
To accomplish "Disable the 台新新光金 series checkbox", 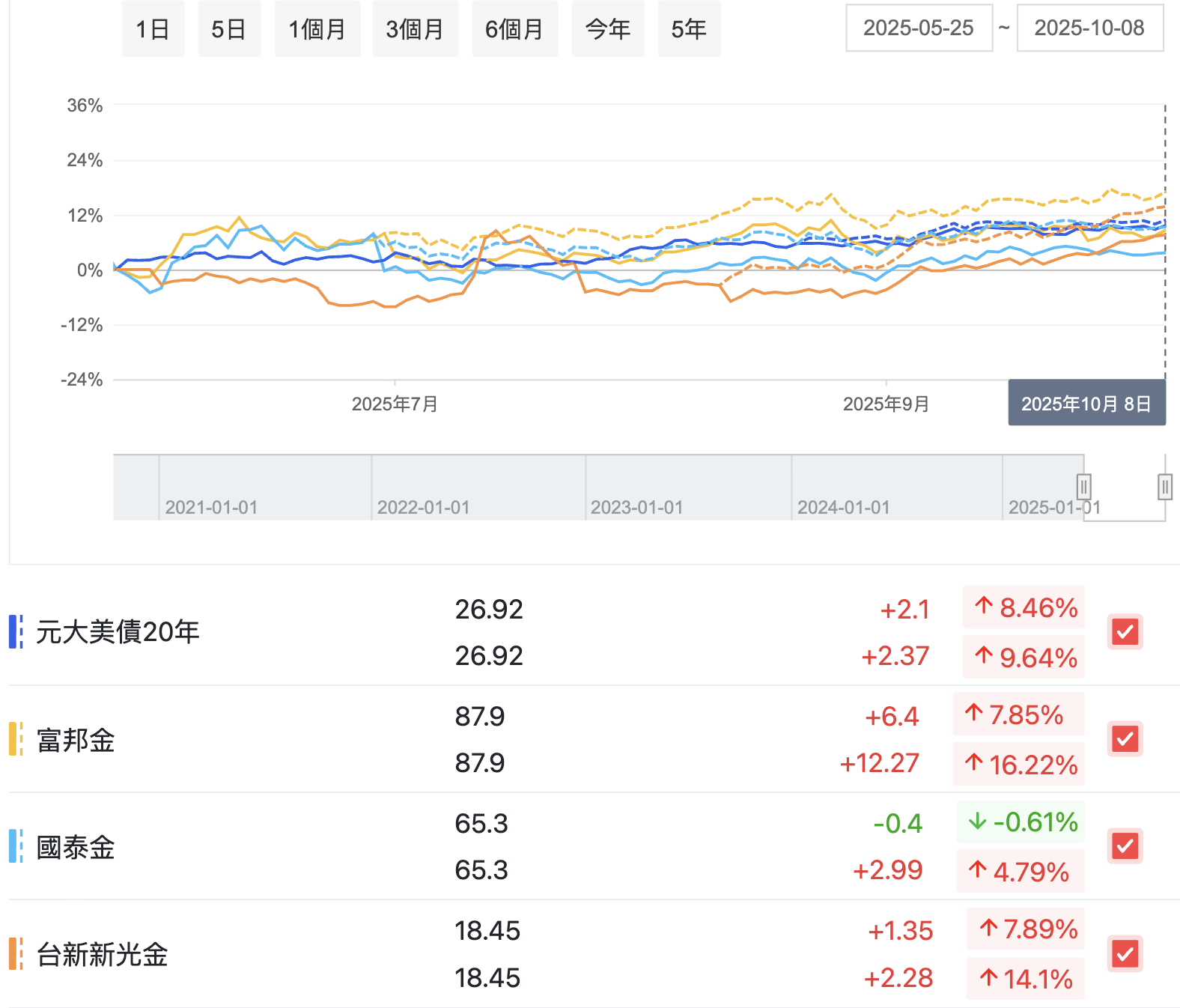I will tap(1125, 953).
